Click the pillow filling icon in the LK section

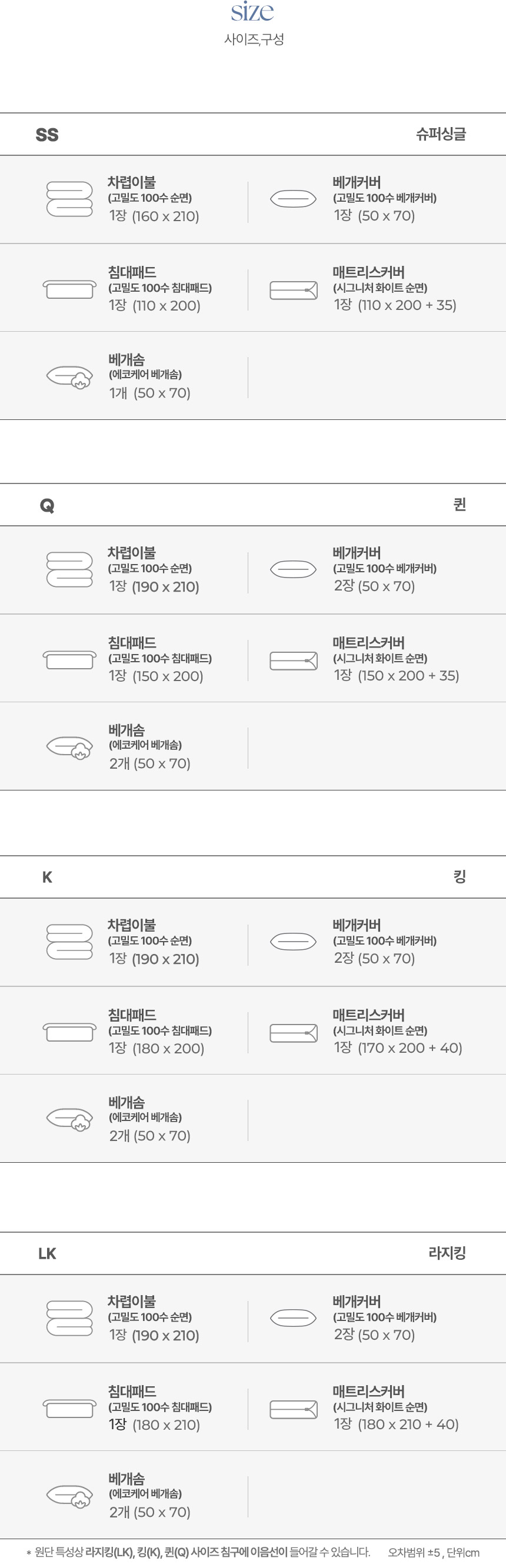(70, 1496)
